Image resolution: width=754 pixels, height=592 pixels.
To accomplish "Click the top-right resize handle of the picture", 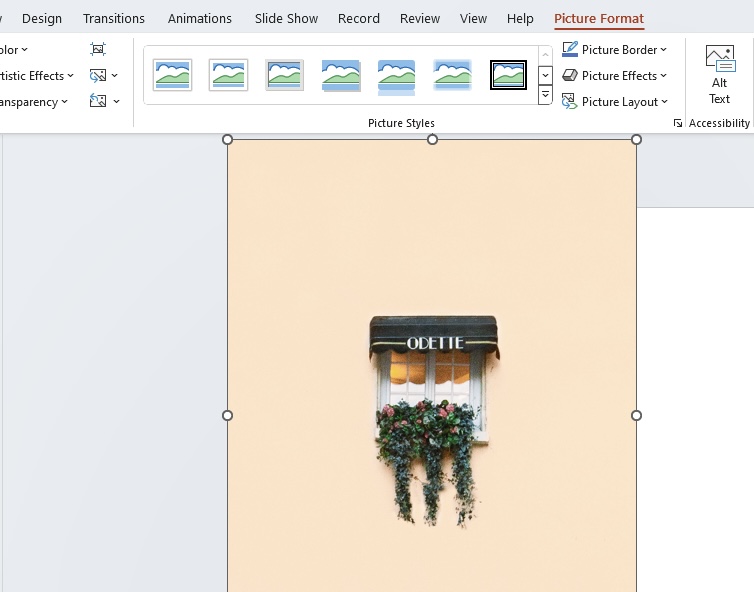I will (x=637, y=139).
